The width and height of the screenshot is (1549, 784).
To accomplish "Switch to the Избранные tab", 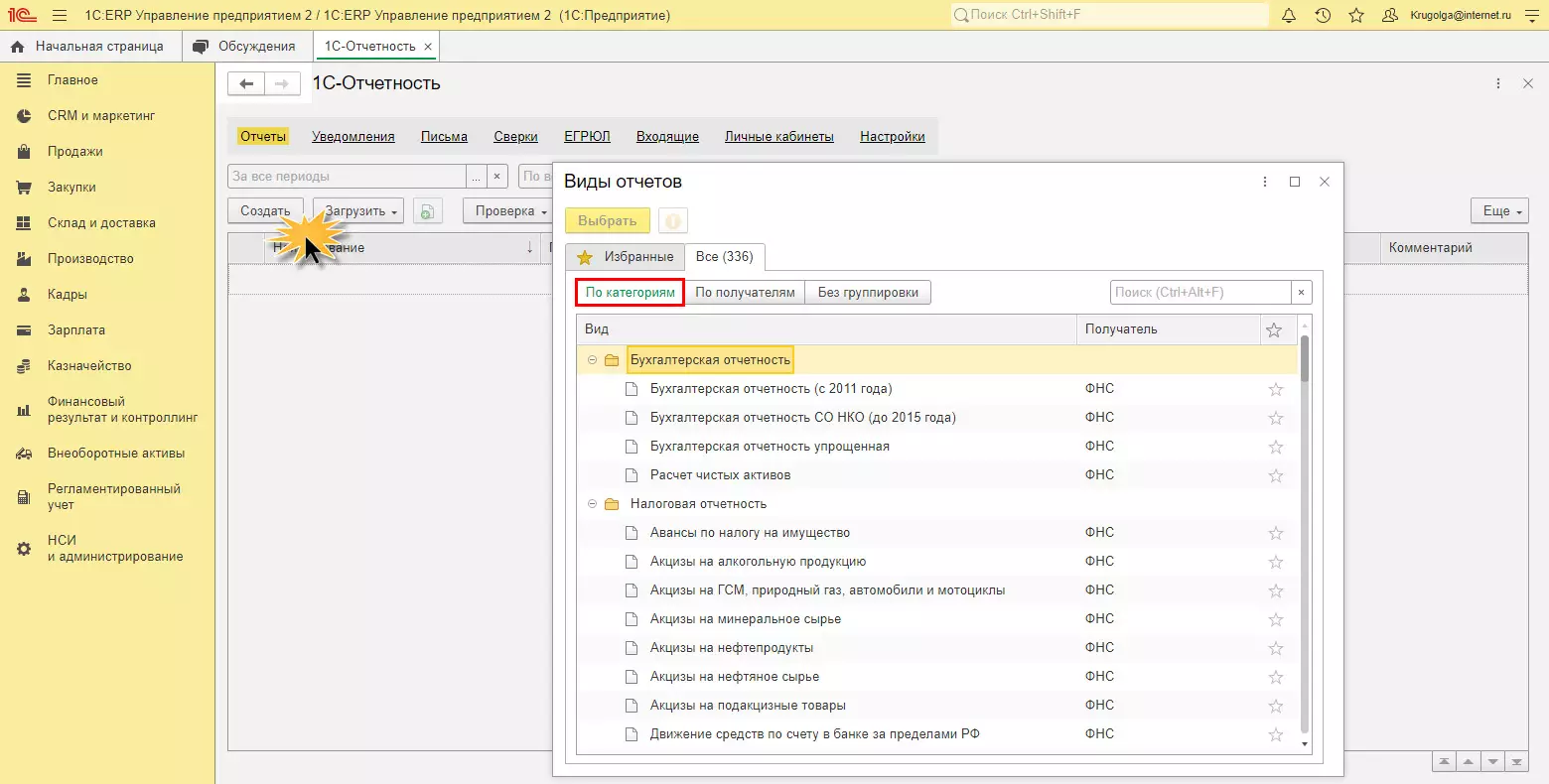I will (x=626, y=257).
